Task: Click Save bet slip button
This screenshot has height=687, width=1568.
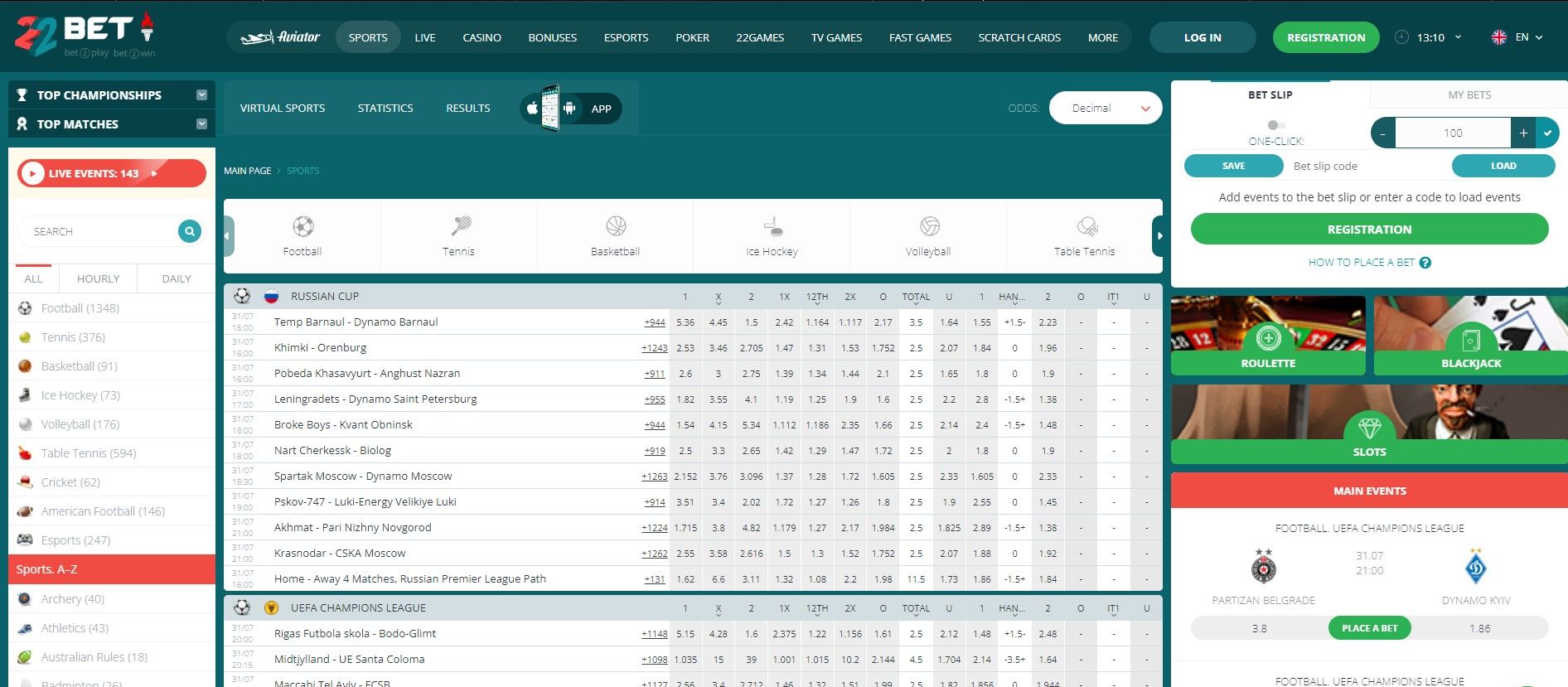Action: [1233, 166]
